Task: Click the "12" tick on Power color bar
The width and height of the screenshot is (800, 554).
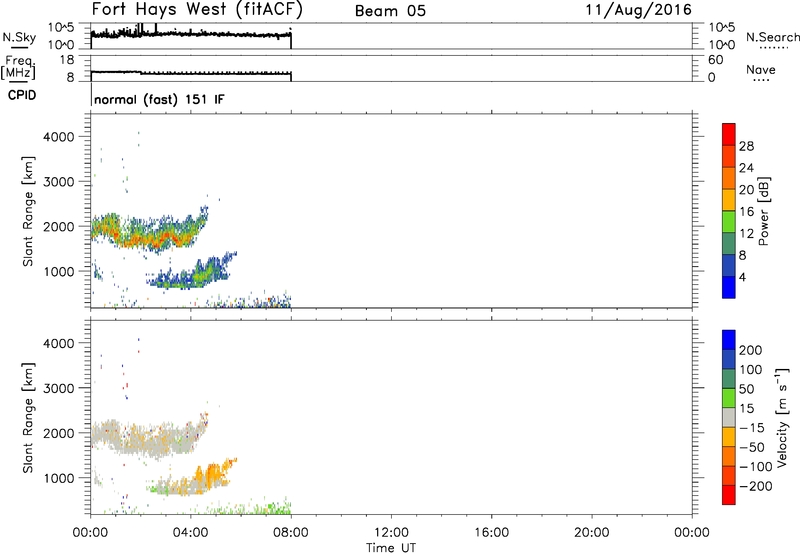Action: 746,234
